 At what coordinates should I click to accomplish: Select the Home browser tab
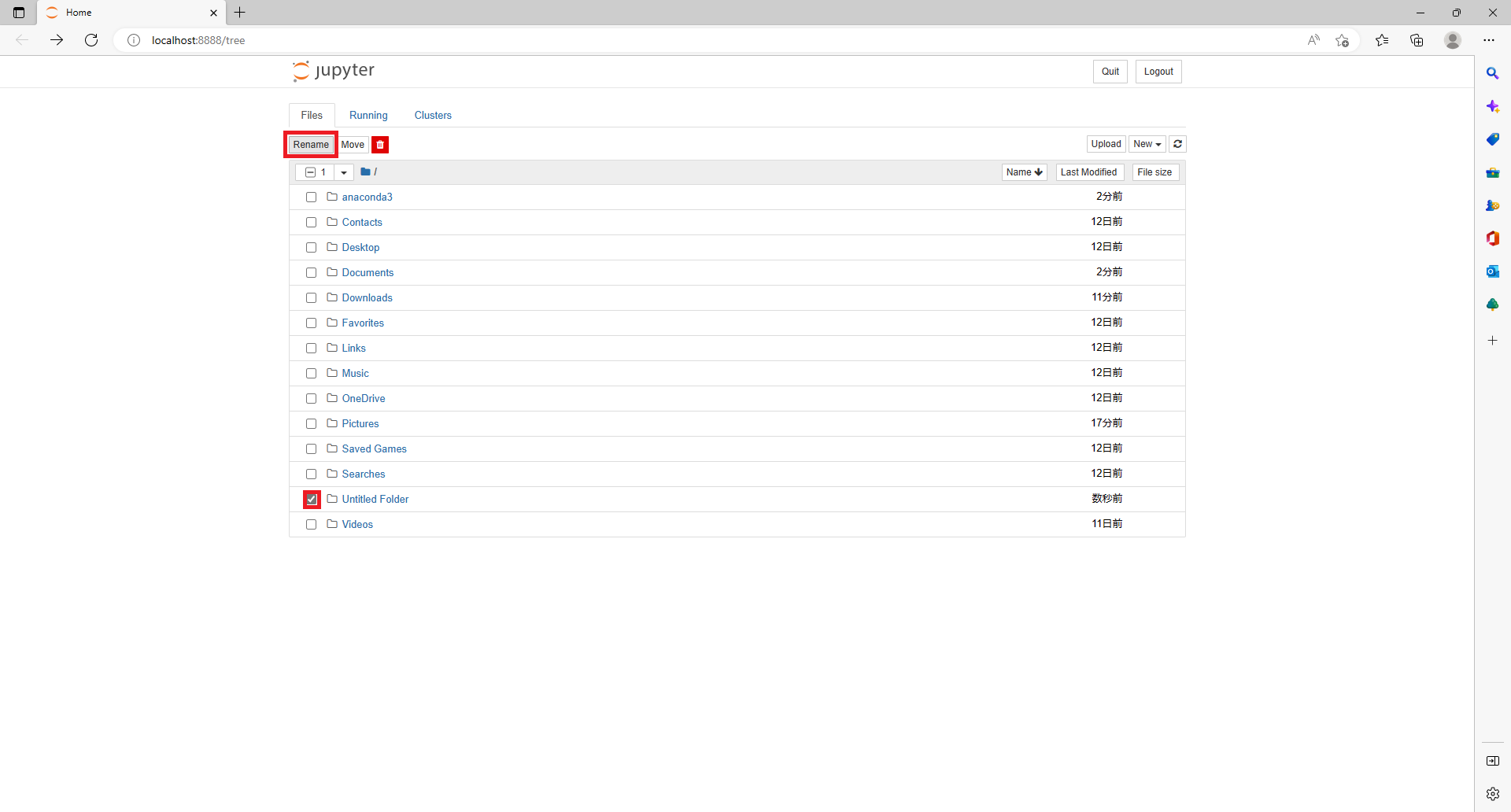(x=130, y=13)
